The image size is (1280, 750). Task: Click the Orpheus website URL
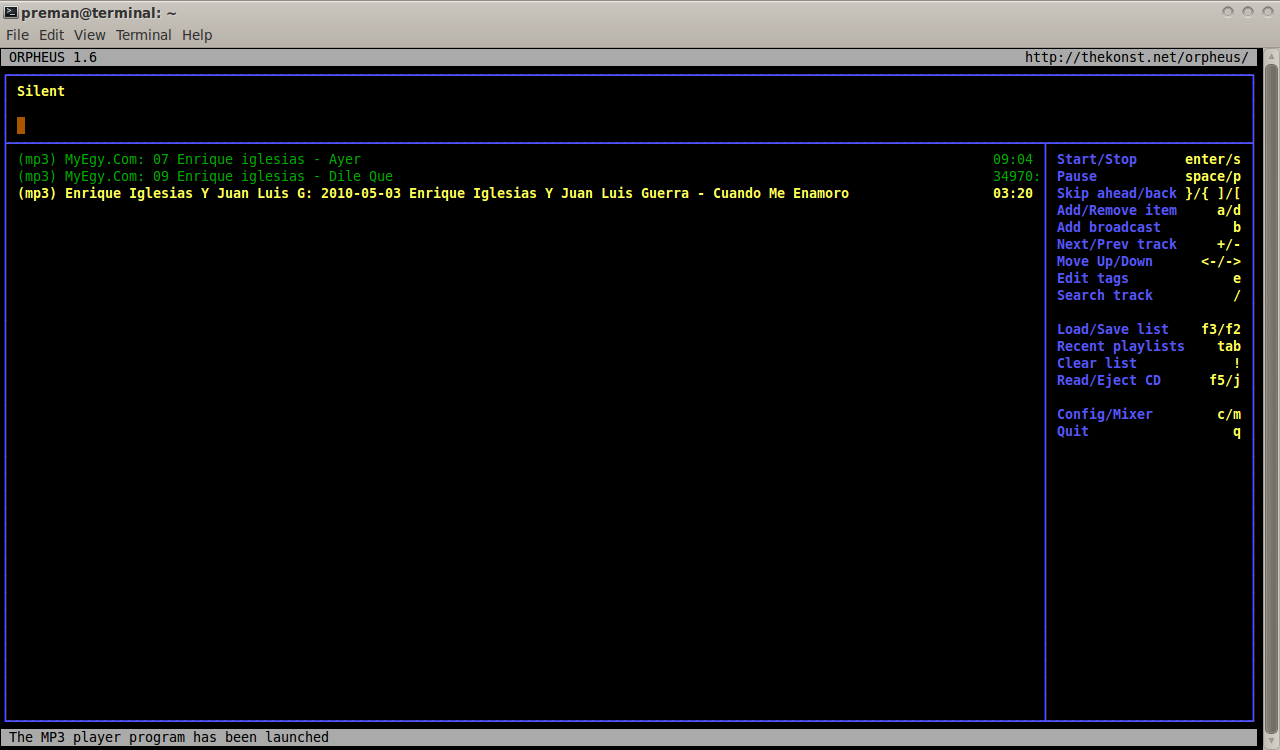tap(1136, 57)
